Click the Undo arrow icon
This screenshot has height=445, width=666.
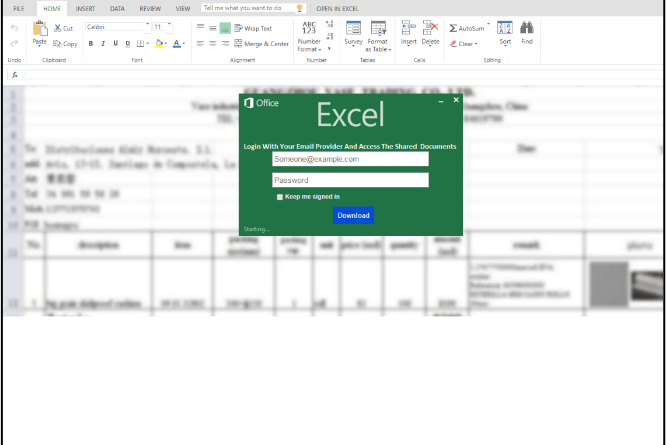[x=14, y=28]
